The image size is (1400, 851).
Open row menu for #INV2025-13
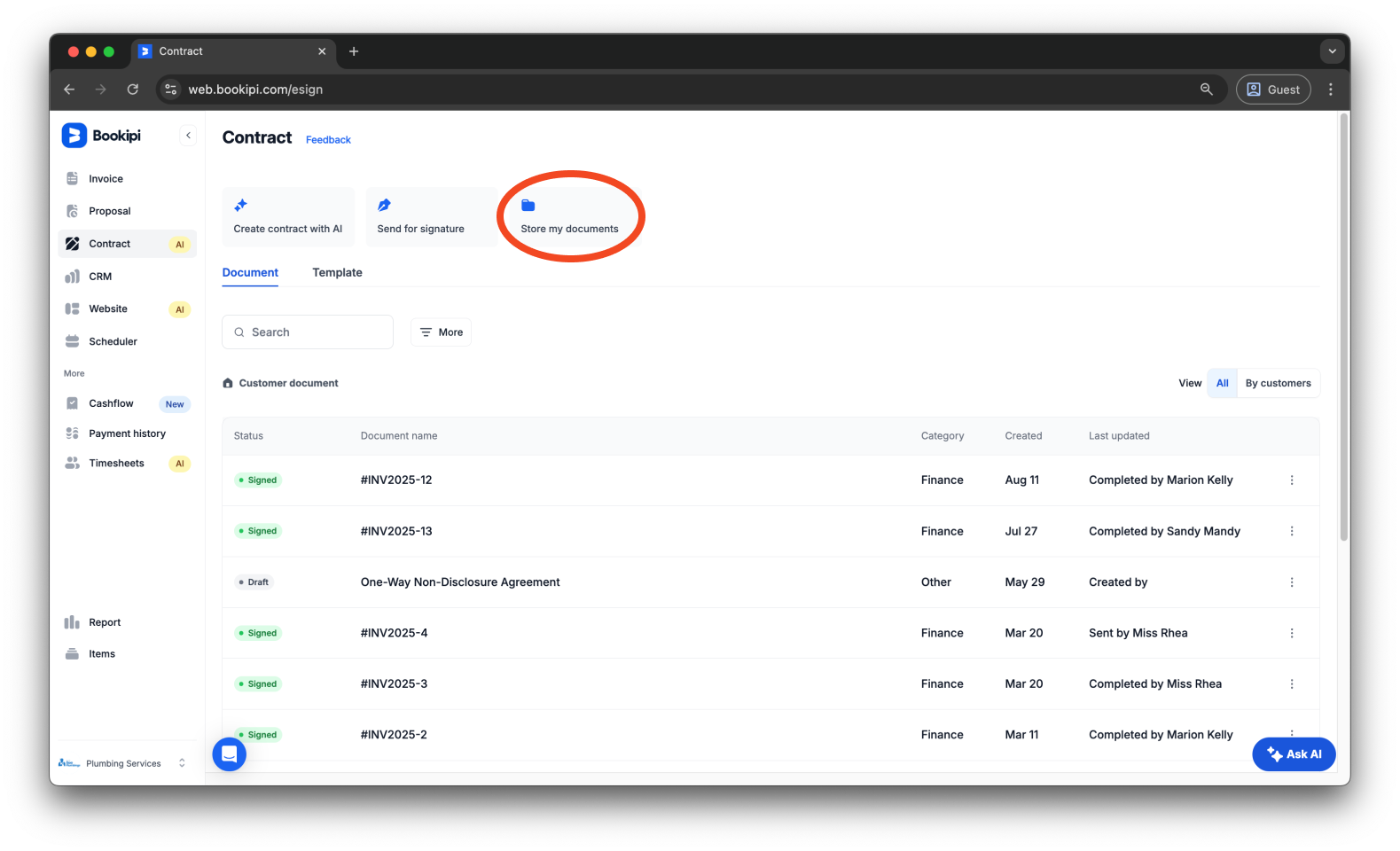coord(1292,532)
